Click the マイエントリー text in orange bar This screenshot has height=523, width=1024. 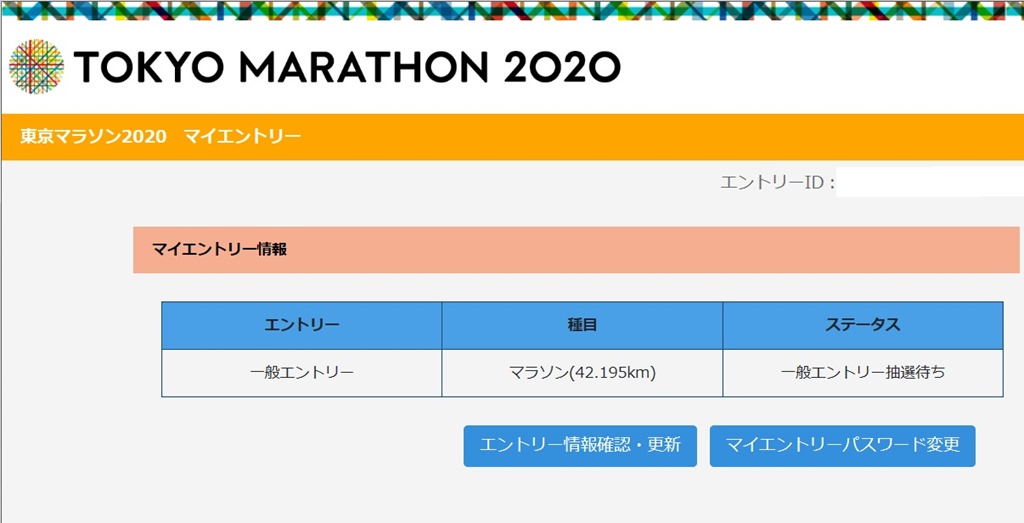242,137
